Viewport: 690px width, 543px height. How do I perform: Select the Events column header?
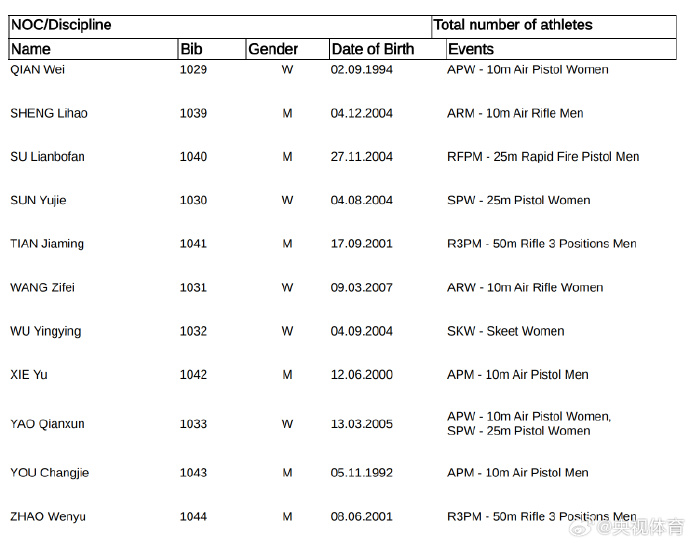coord(470,49)
